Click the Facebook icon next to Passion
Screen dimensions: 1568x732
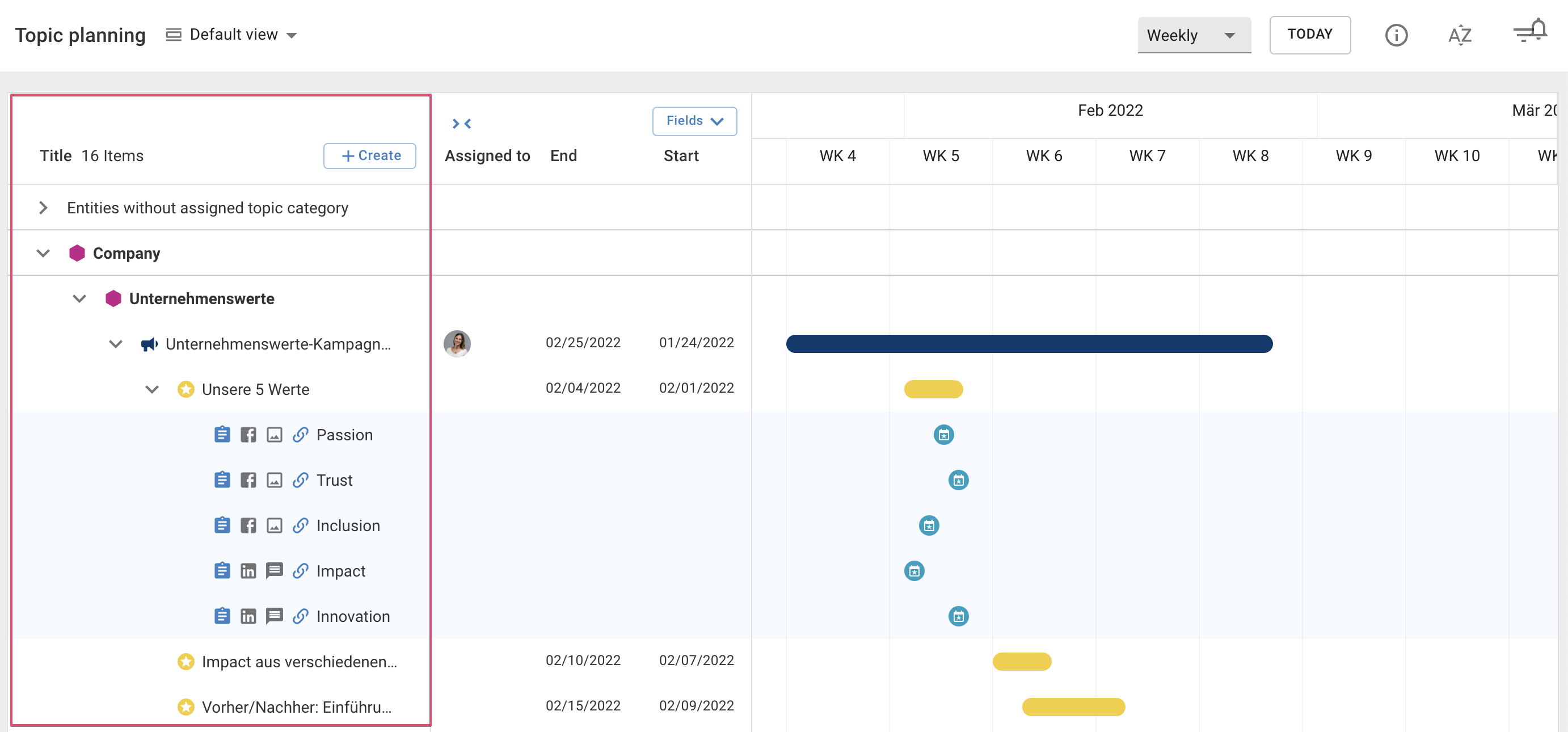click(248, 434)
